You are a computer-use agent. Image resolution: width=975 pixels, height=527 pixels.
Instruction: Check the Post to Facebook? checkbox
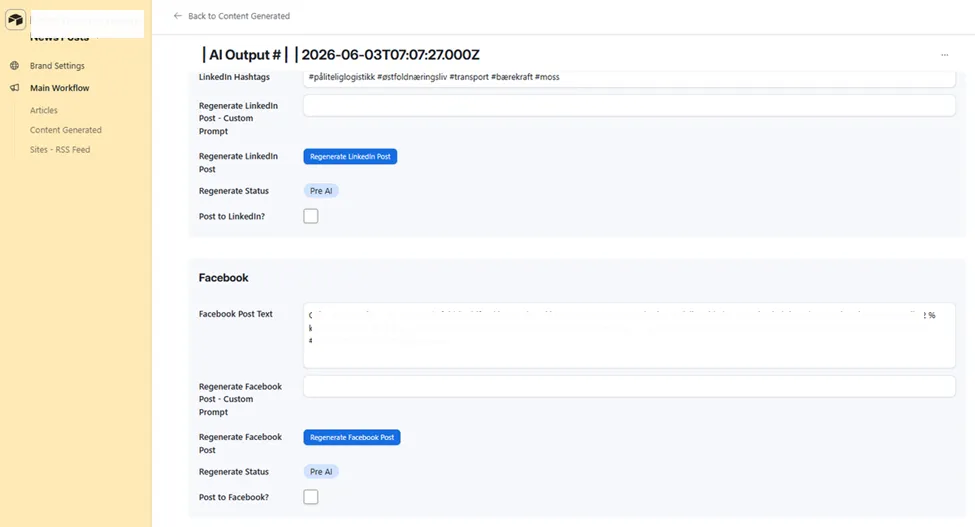311,497
